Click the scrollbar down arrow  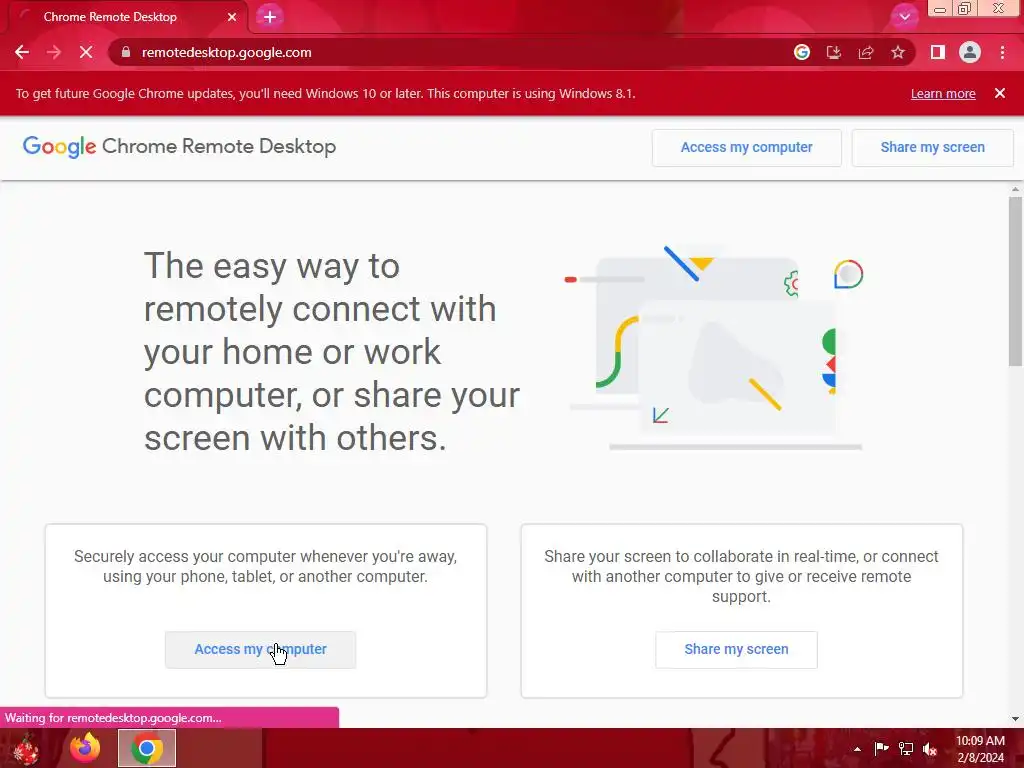pos(1015,719)
